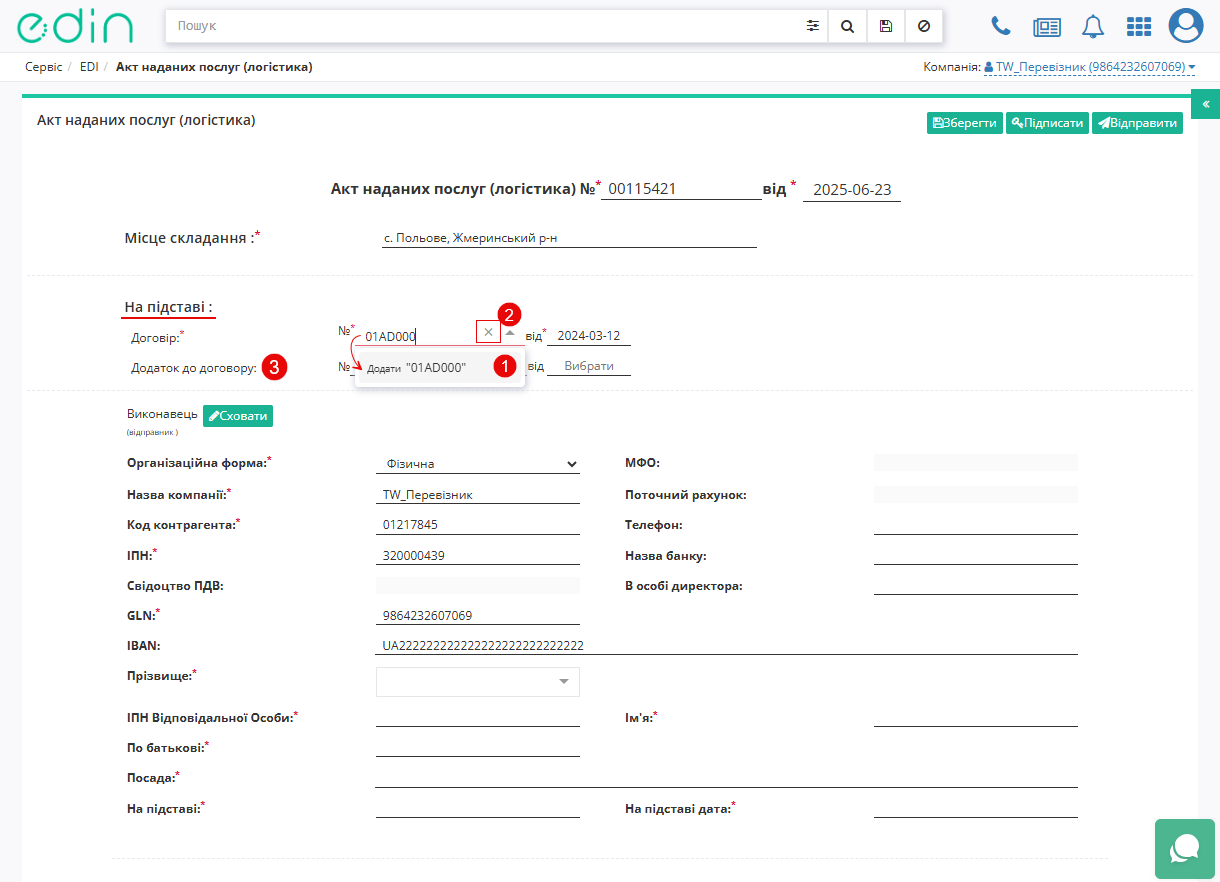
Task: Click ІПН field 320000439
Action: (478, 556)
